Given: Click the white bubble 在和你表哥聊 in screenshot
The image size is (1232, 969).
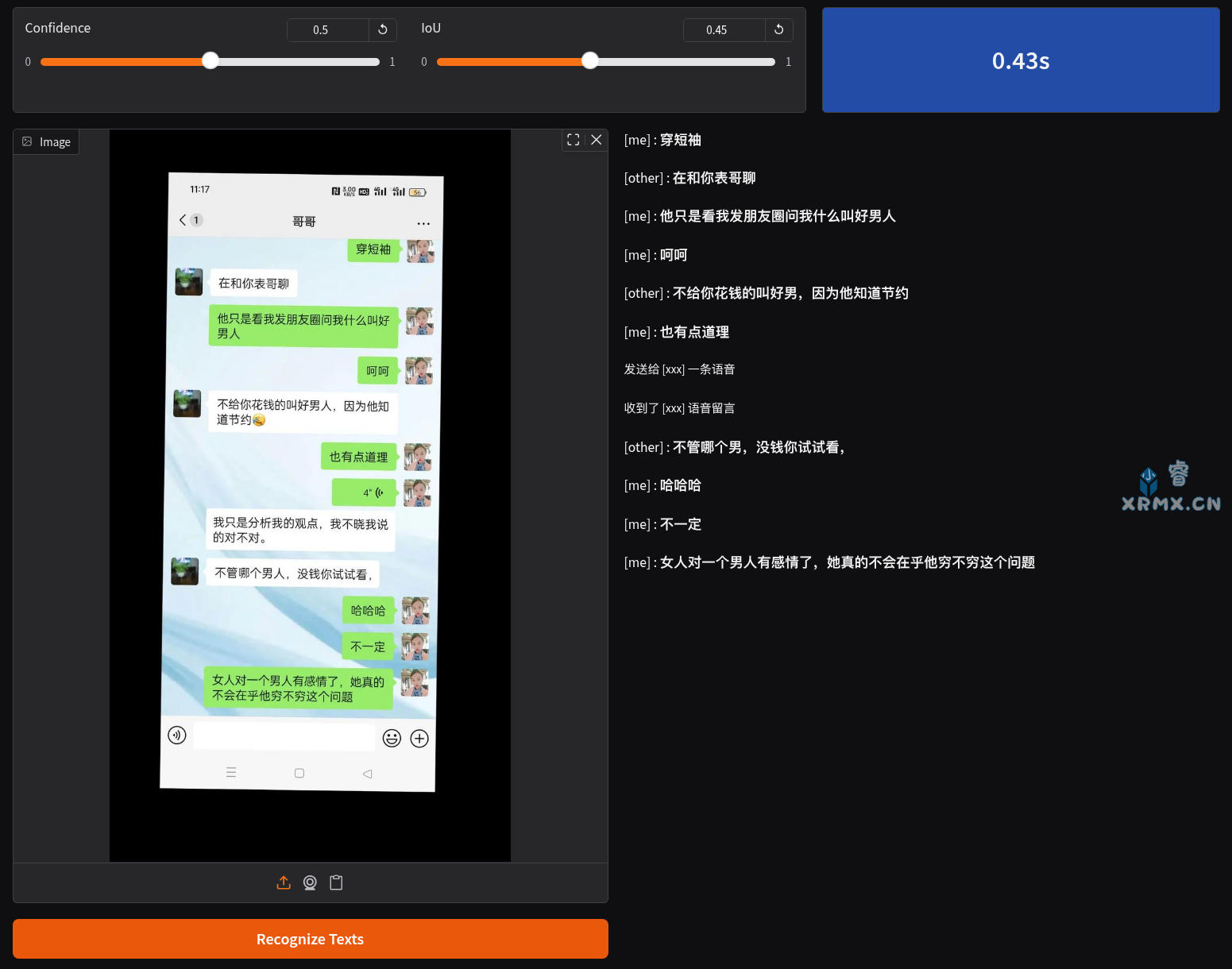Looking at the screenshot, I should point(253,284).
